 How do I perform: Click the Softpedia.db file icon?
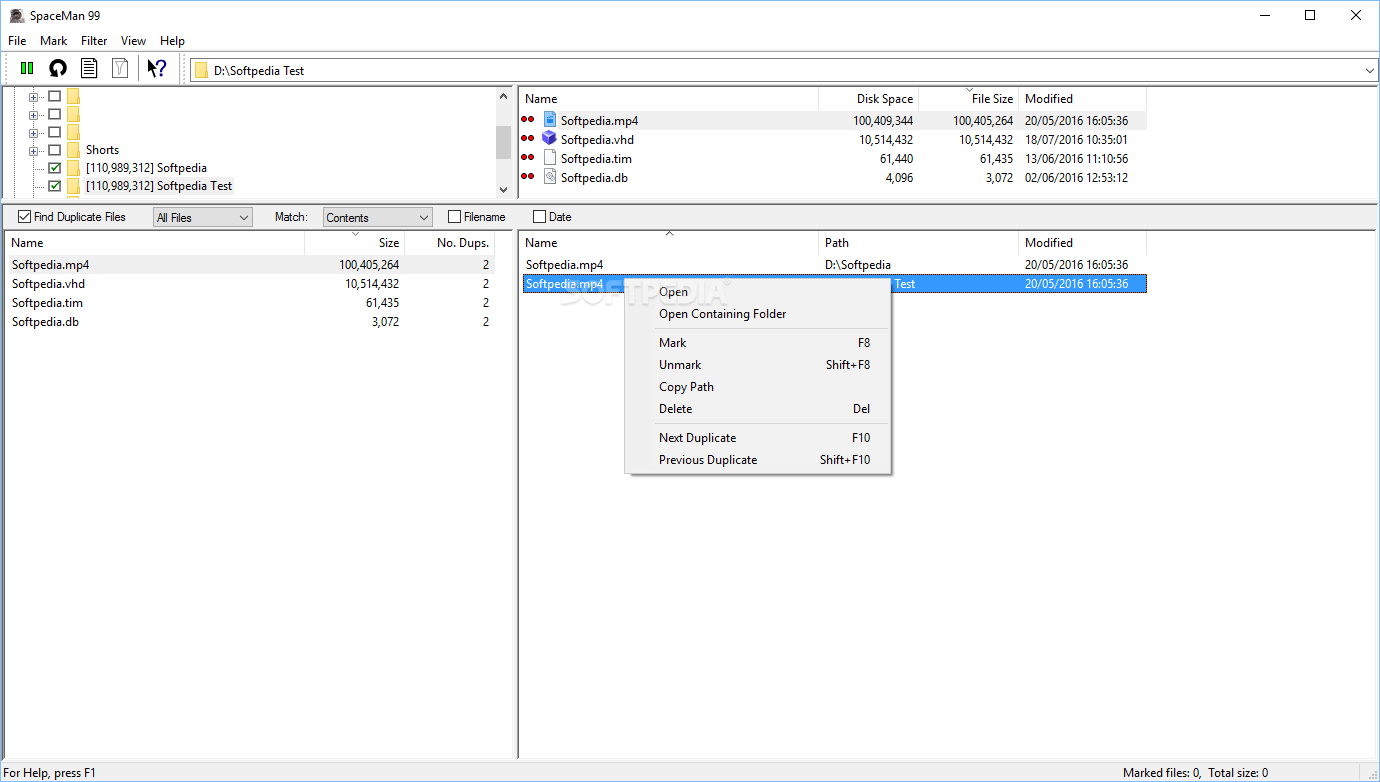(549, 177)
